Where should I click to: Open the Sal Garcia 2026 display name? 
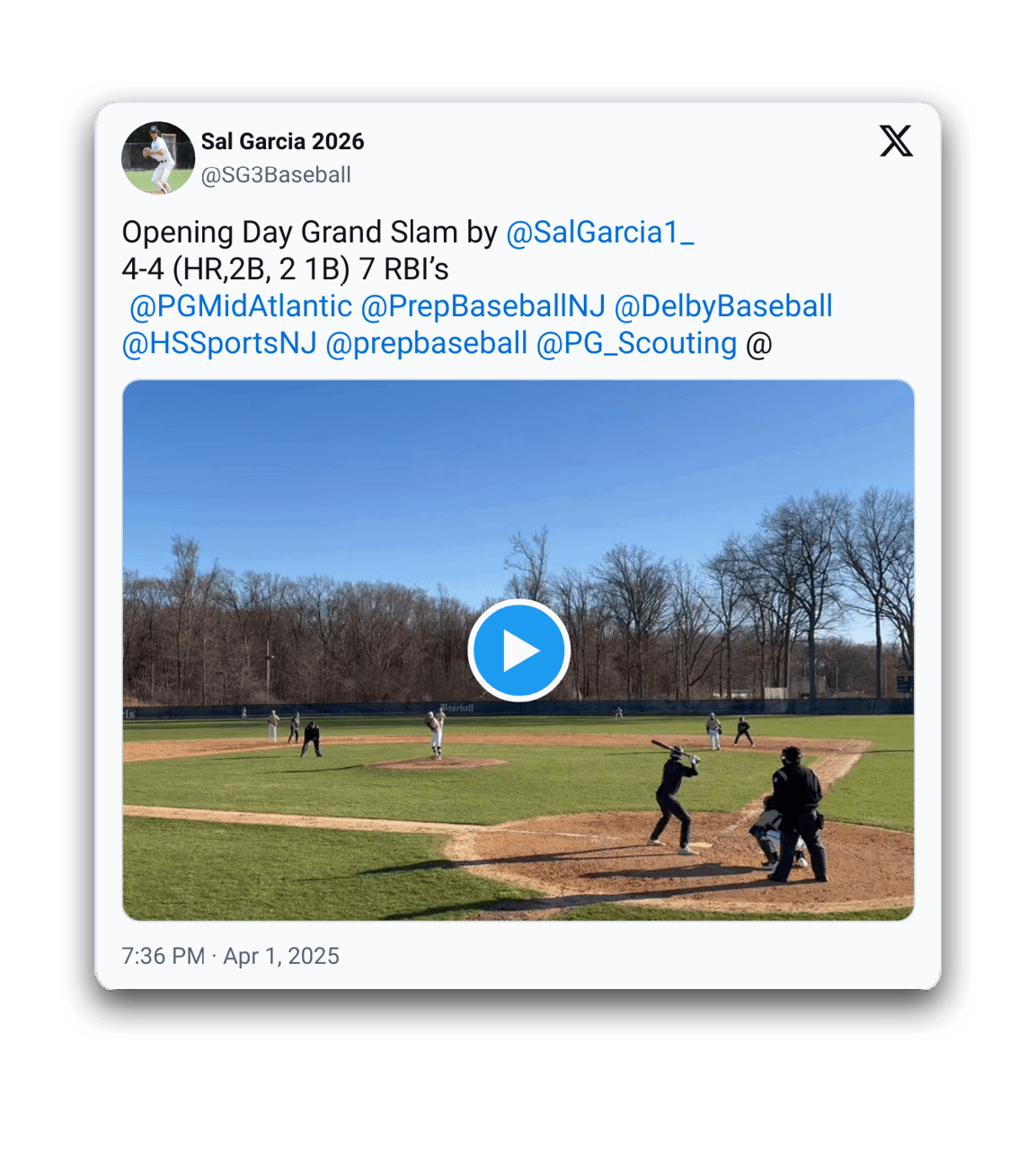[282, 141]
